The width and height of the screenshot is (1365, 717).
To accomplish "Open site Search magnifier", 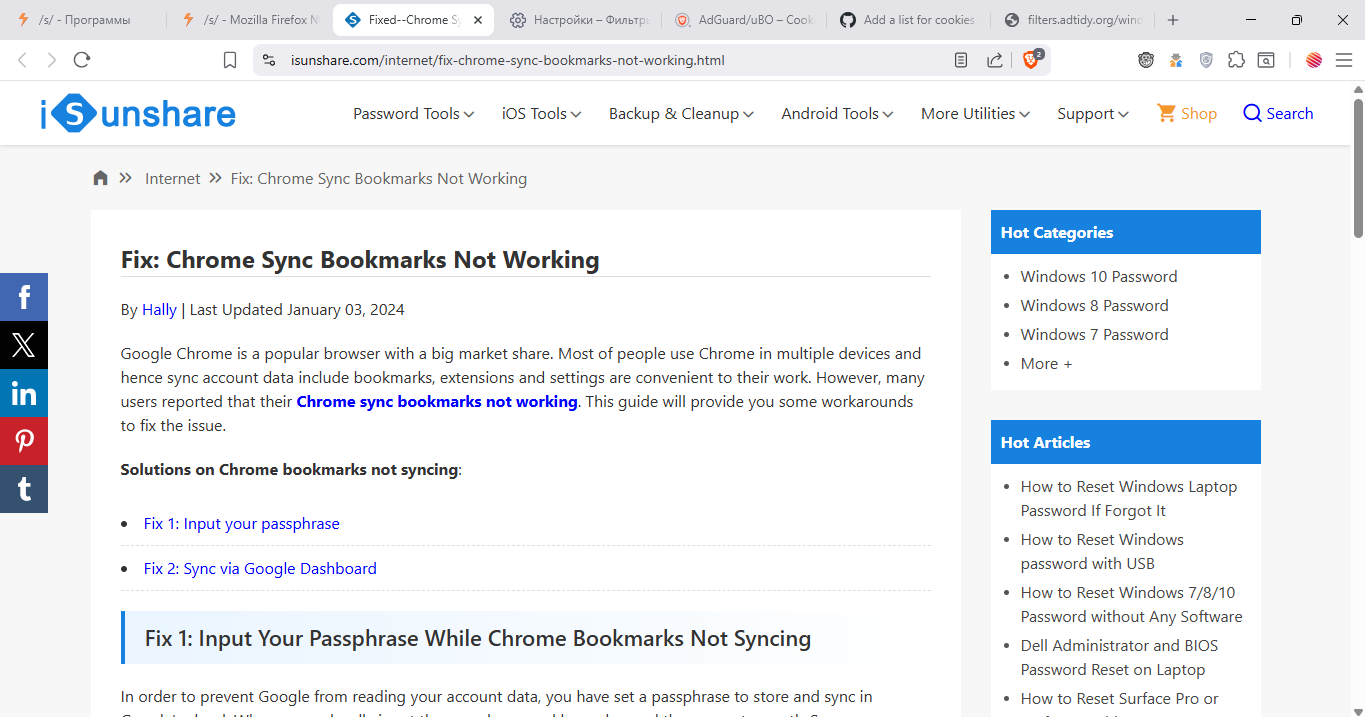I will pos(1278,113).
